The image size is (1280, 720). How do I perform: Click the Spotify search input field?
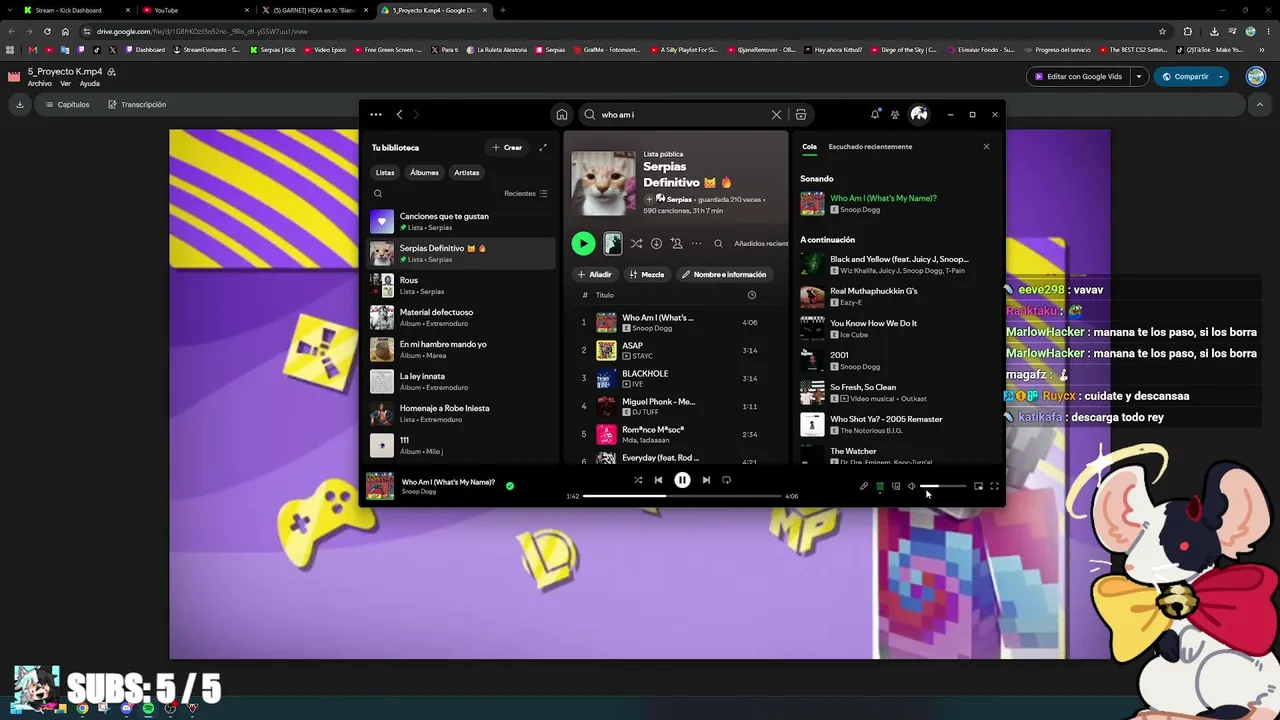click(x=683, y=115)
